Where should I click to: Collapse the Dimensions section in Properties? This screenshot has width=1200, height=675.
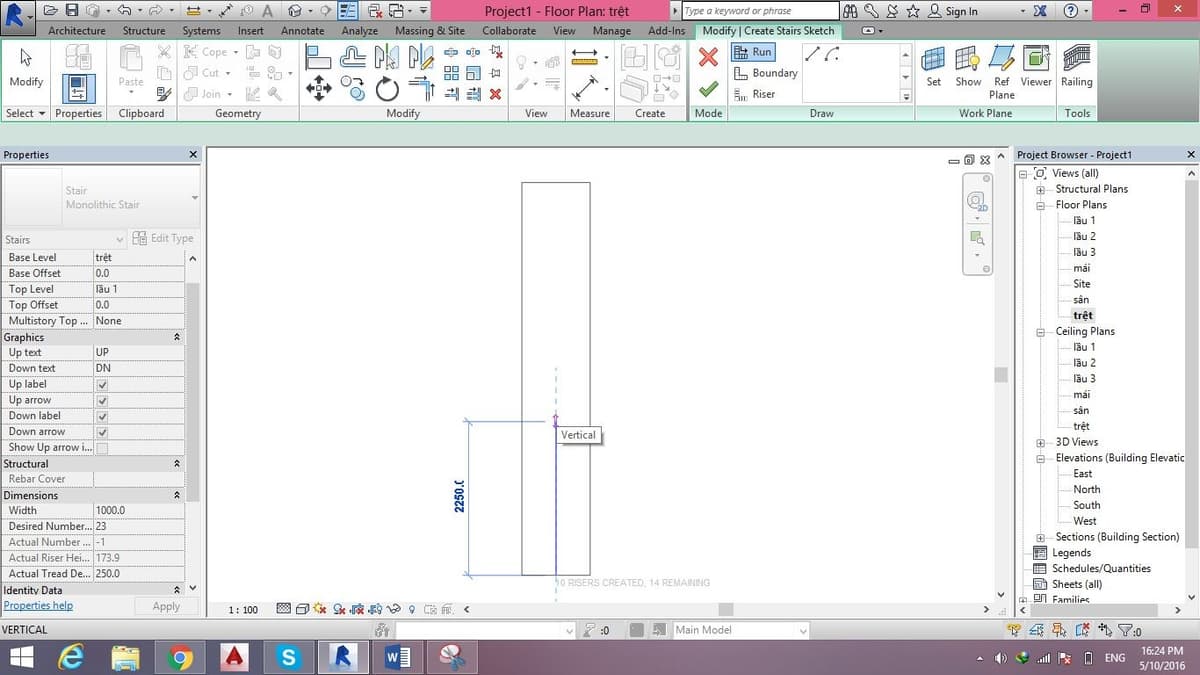[177, 496]
